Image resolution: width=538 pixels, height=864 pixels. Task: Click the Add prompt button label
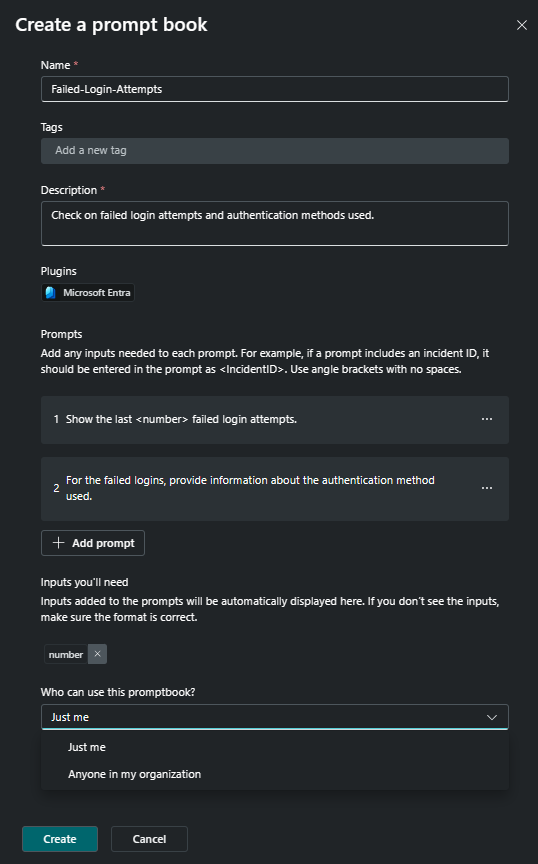pos(103,543)
